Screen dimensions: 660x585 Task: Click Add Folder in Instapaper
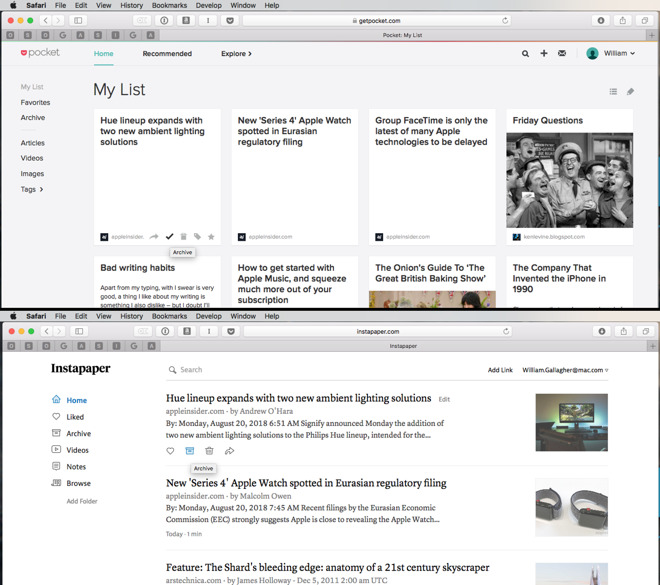(x=82, y=501)
